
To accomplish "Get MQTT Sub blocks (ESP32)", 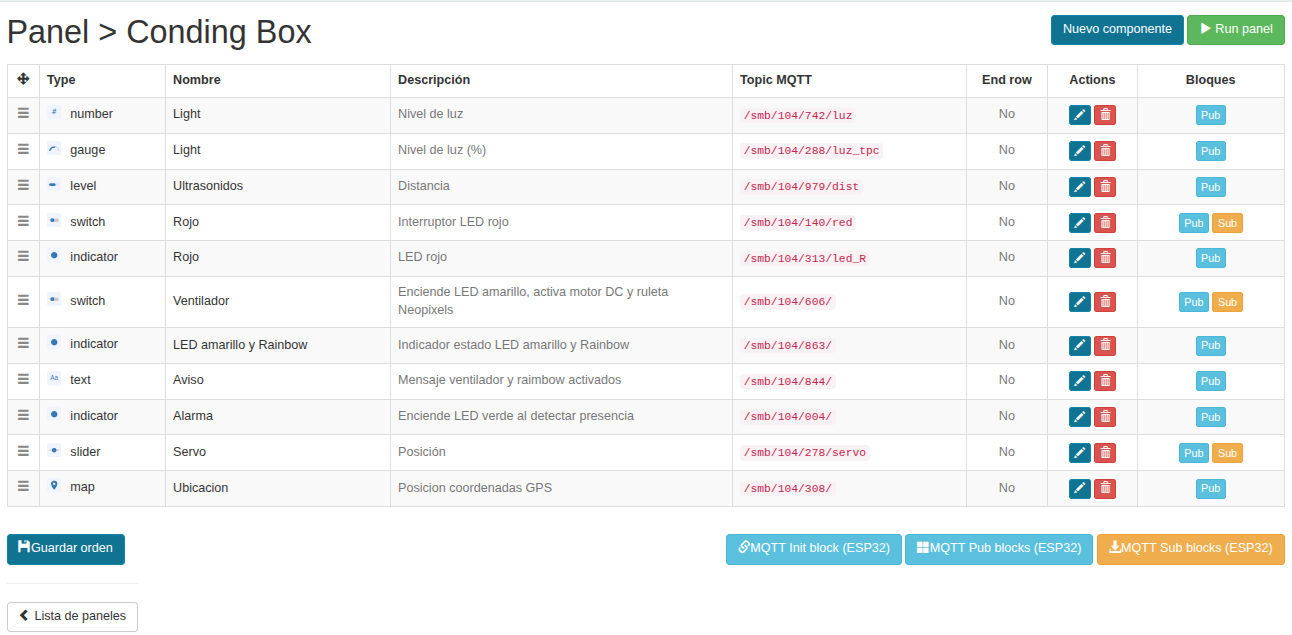I will 1191,549.
